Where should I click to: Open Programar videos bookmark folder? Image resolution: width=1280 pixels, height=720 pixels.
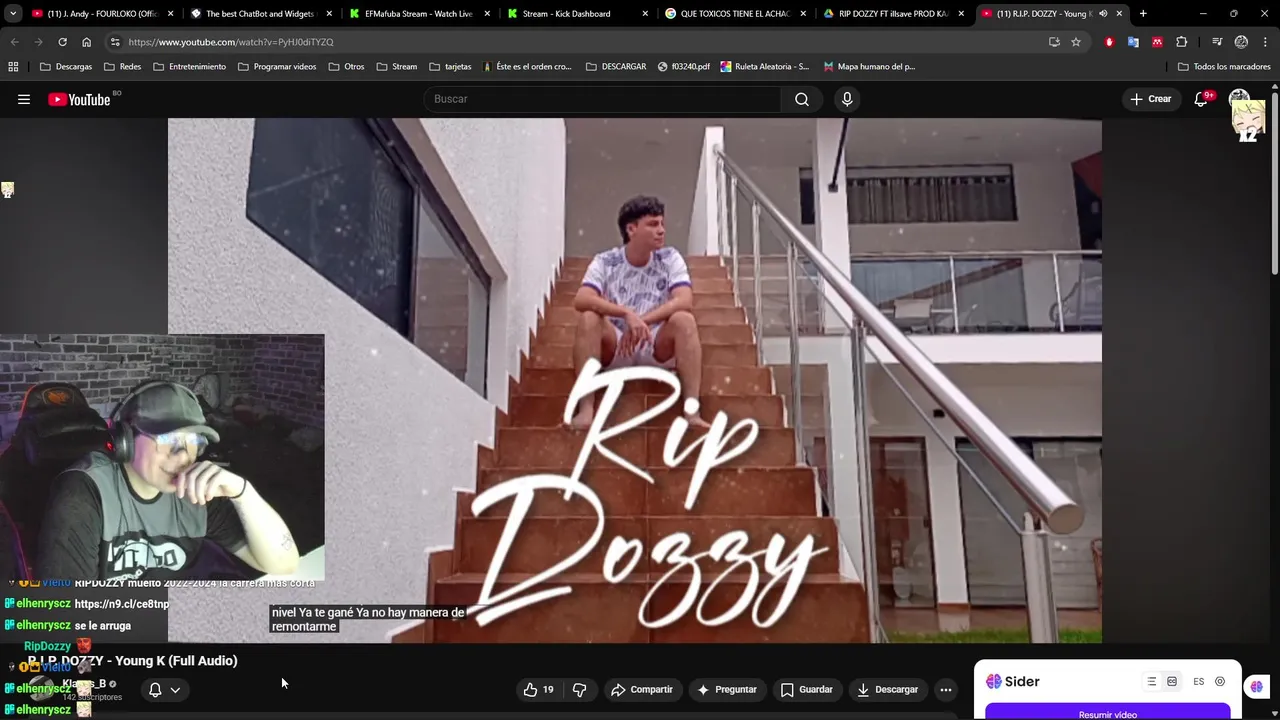(x=277, y=67)
